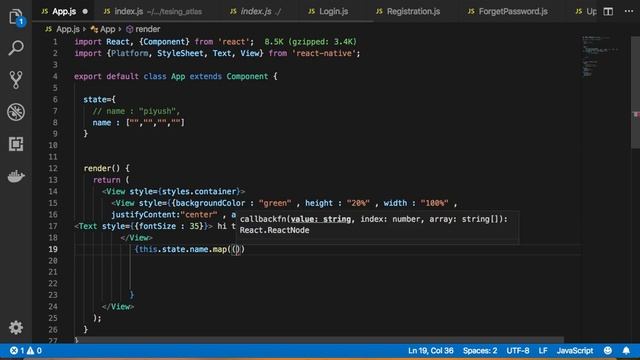This screenshot has width=640, height=360.
Task: Show the errors and warnings count
Action: click(26, 351)
